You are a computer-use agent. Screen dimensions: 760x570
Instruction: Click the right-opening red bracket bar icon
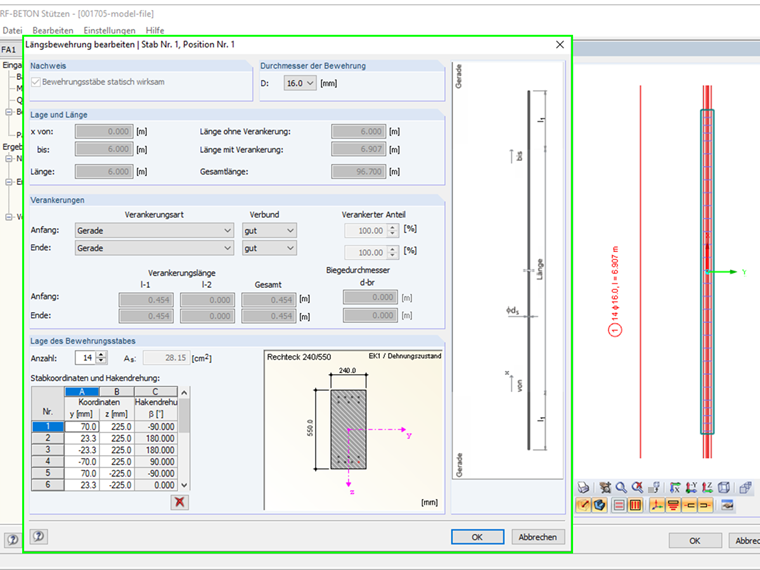coord(705,505)
